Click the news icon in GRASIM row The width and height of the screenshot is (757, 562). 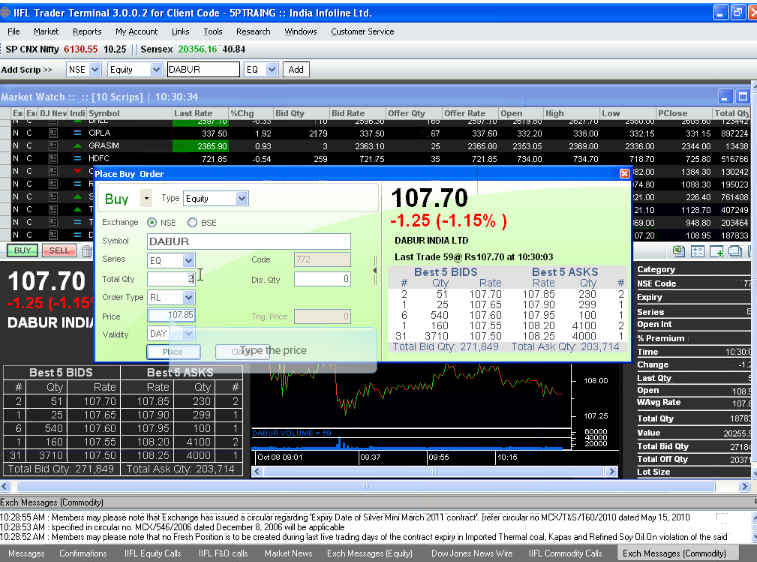tap(54, 146)
